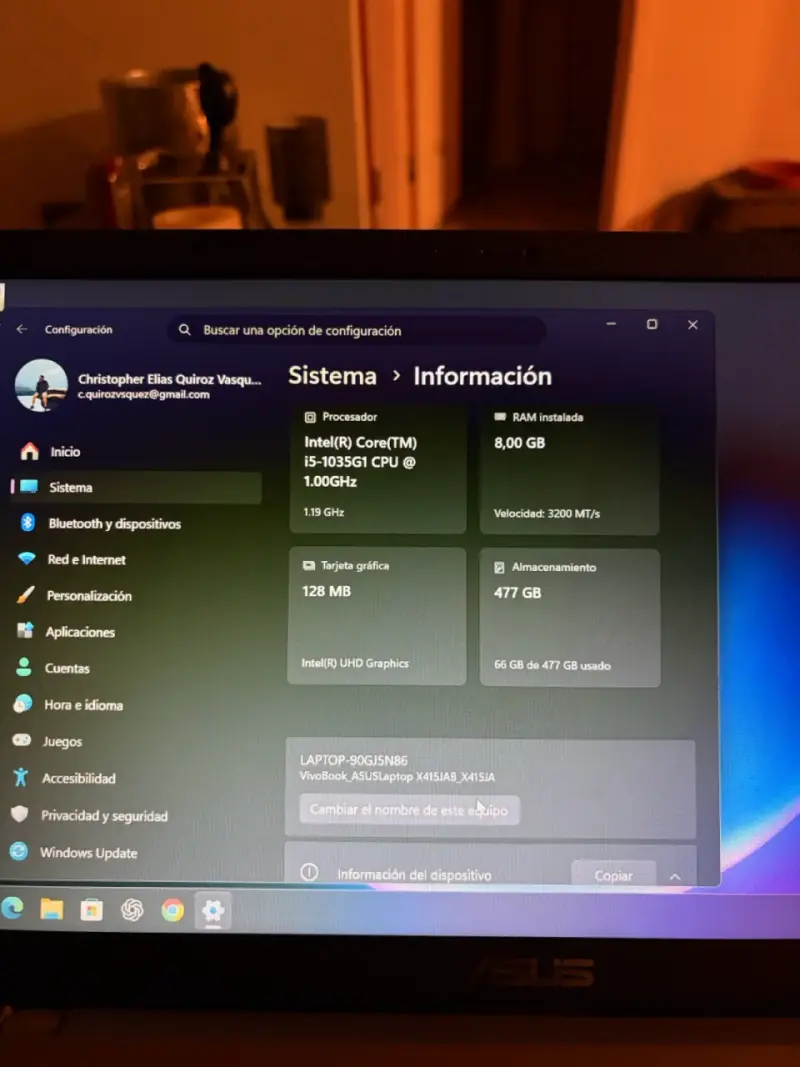Click the RAM instalada 8,00 GB card

569,470
